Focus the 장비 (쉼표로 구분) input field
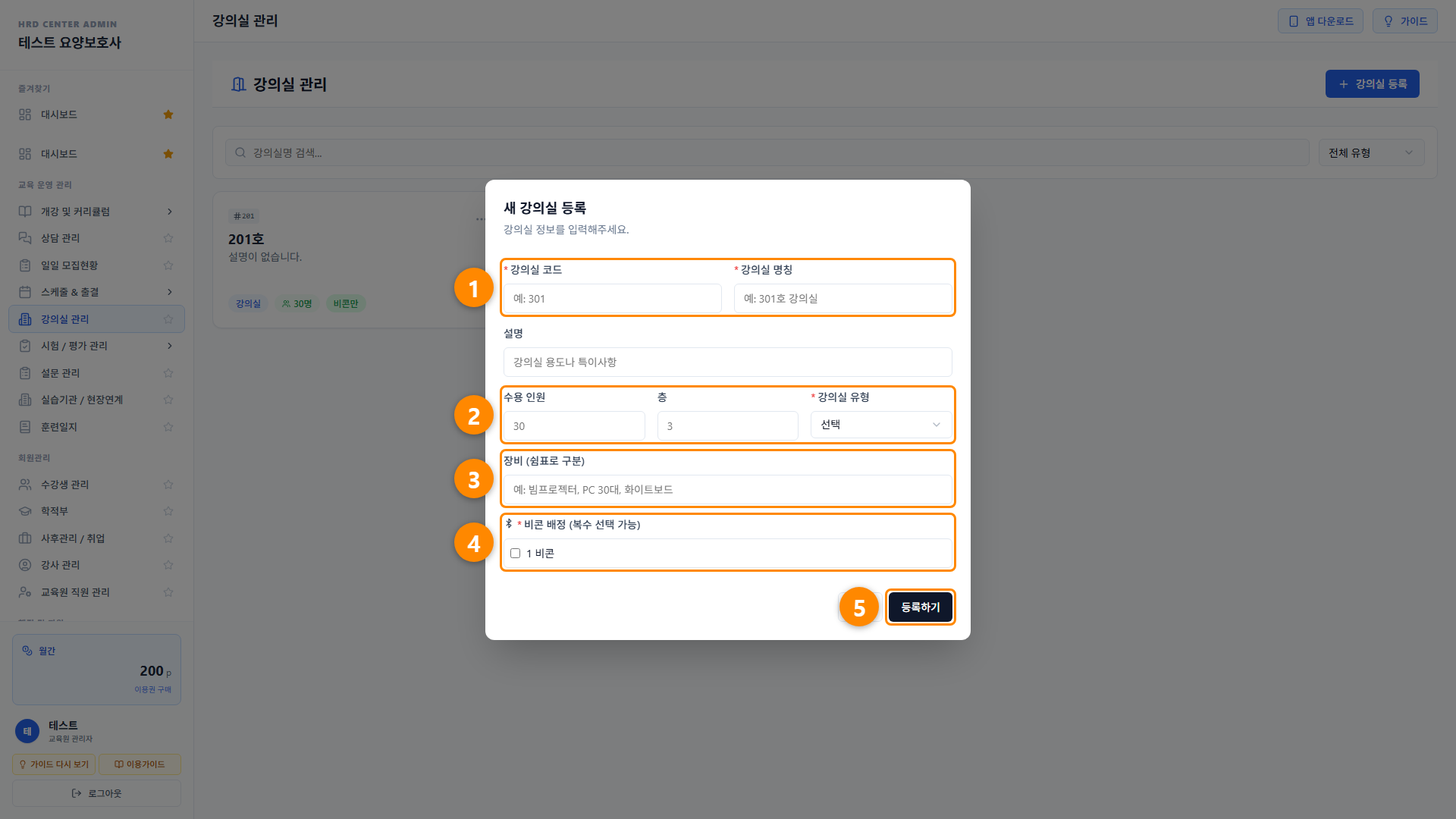 click(x=728, y=490)
